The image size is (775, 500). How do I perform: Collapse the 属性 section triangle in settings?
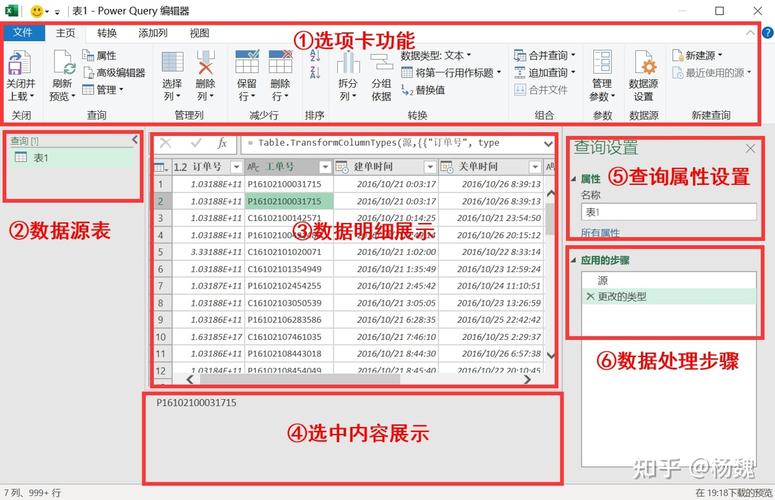(x=573, y=179)
